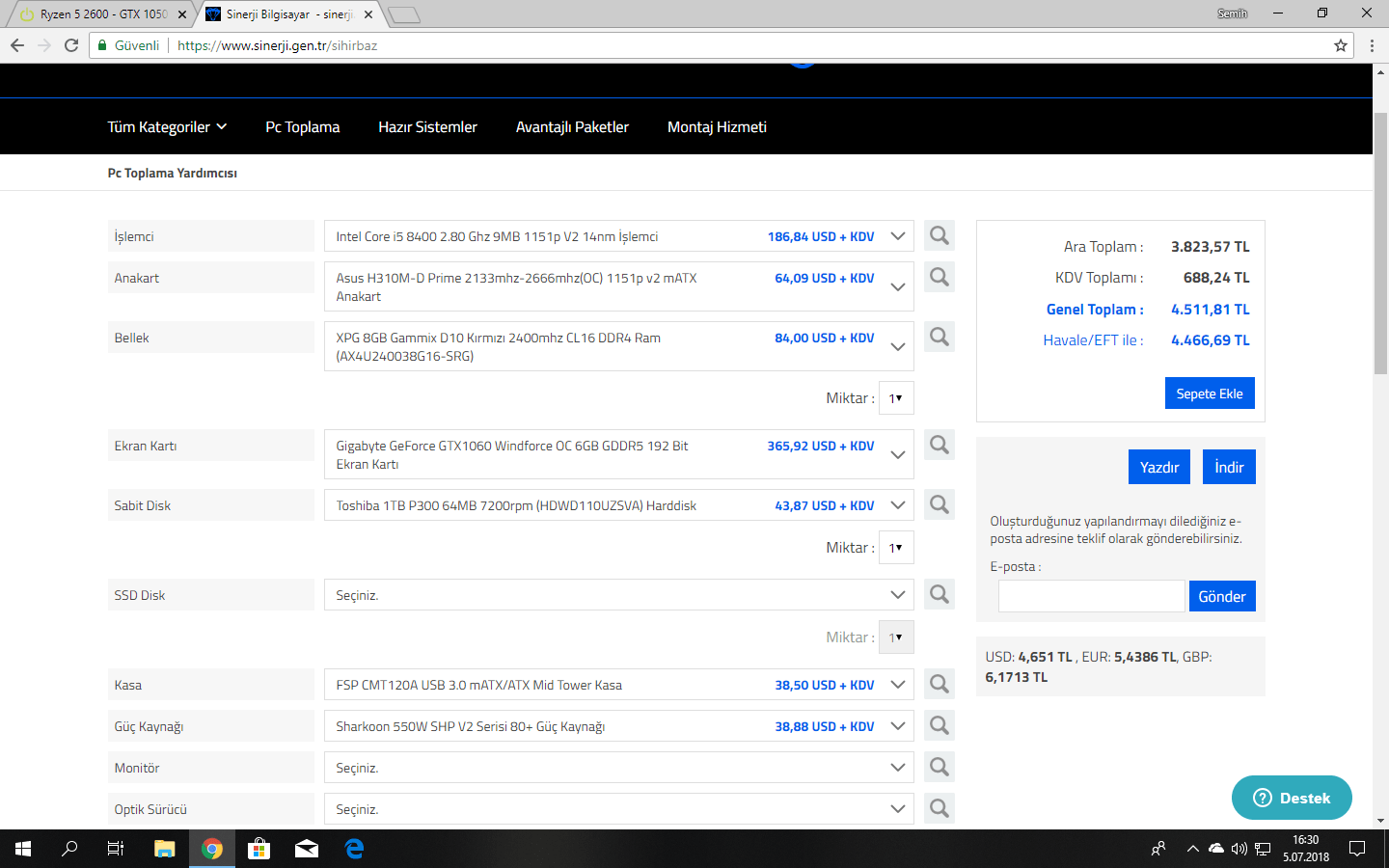The height and width of the screenshot is (868, 1389).
Task: Expand the Anakart product dropdown
Action: (x=619, y=286)
